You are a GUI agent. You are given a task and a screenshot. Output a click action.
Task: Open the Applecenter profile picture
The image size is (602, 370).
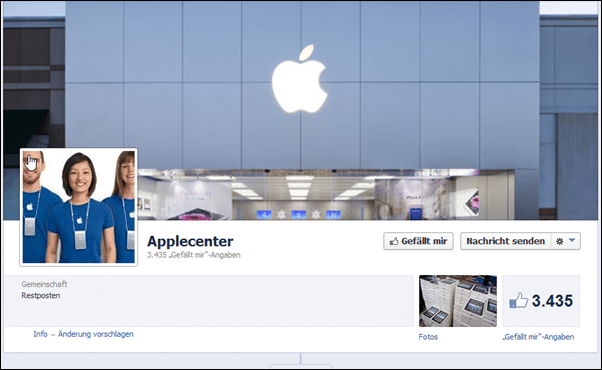pyautogui.click(x=79, y=207)
